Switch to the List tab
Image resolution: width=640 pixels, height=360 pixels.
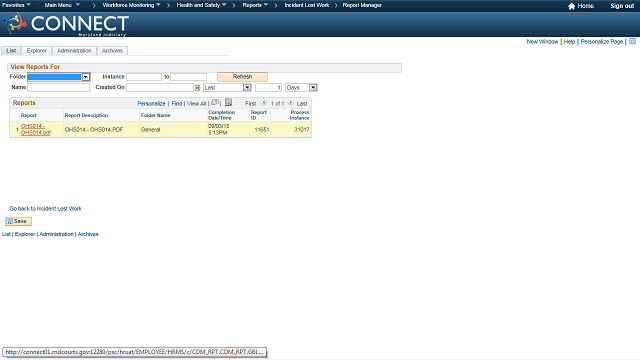[11, 51]
